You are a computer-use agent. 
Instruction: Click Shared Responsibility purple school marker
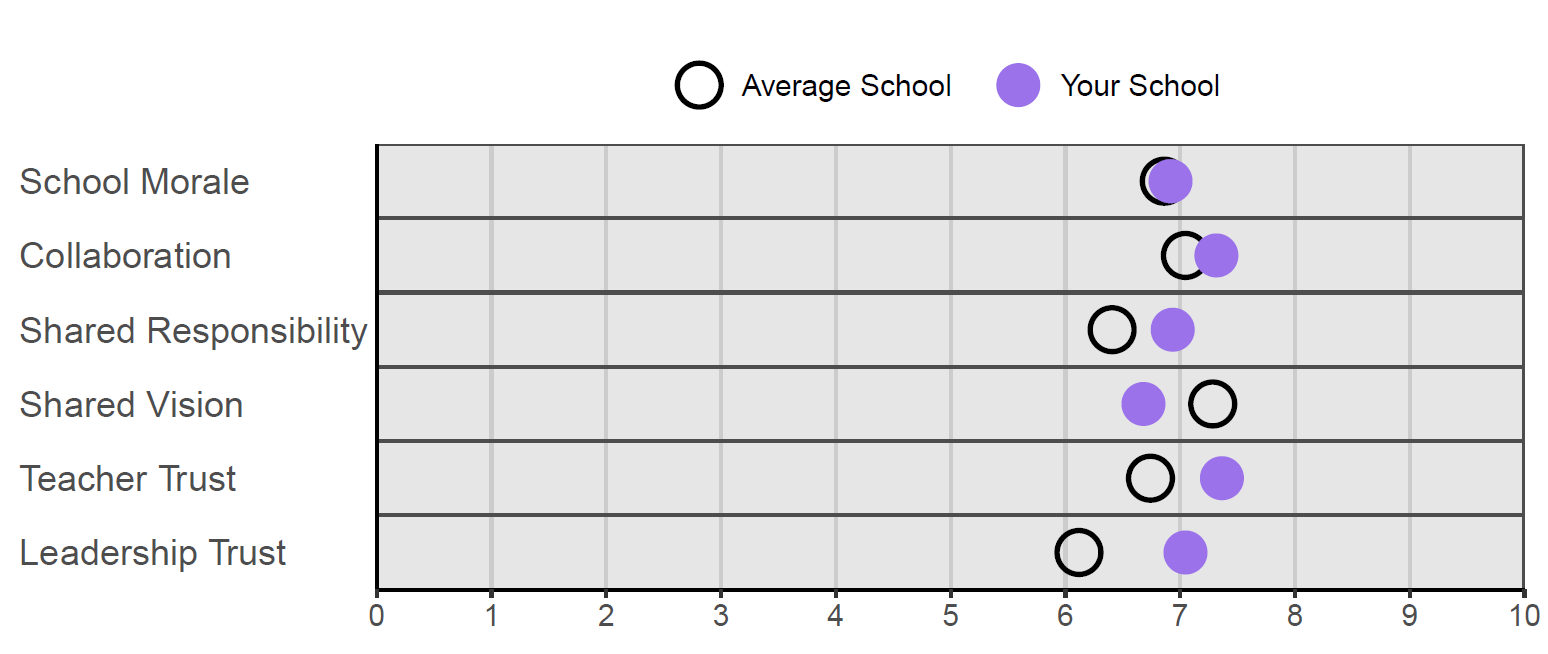(x=1172, y=330)
